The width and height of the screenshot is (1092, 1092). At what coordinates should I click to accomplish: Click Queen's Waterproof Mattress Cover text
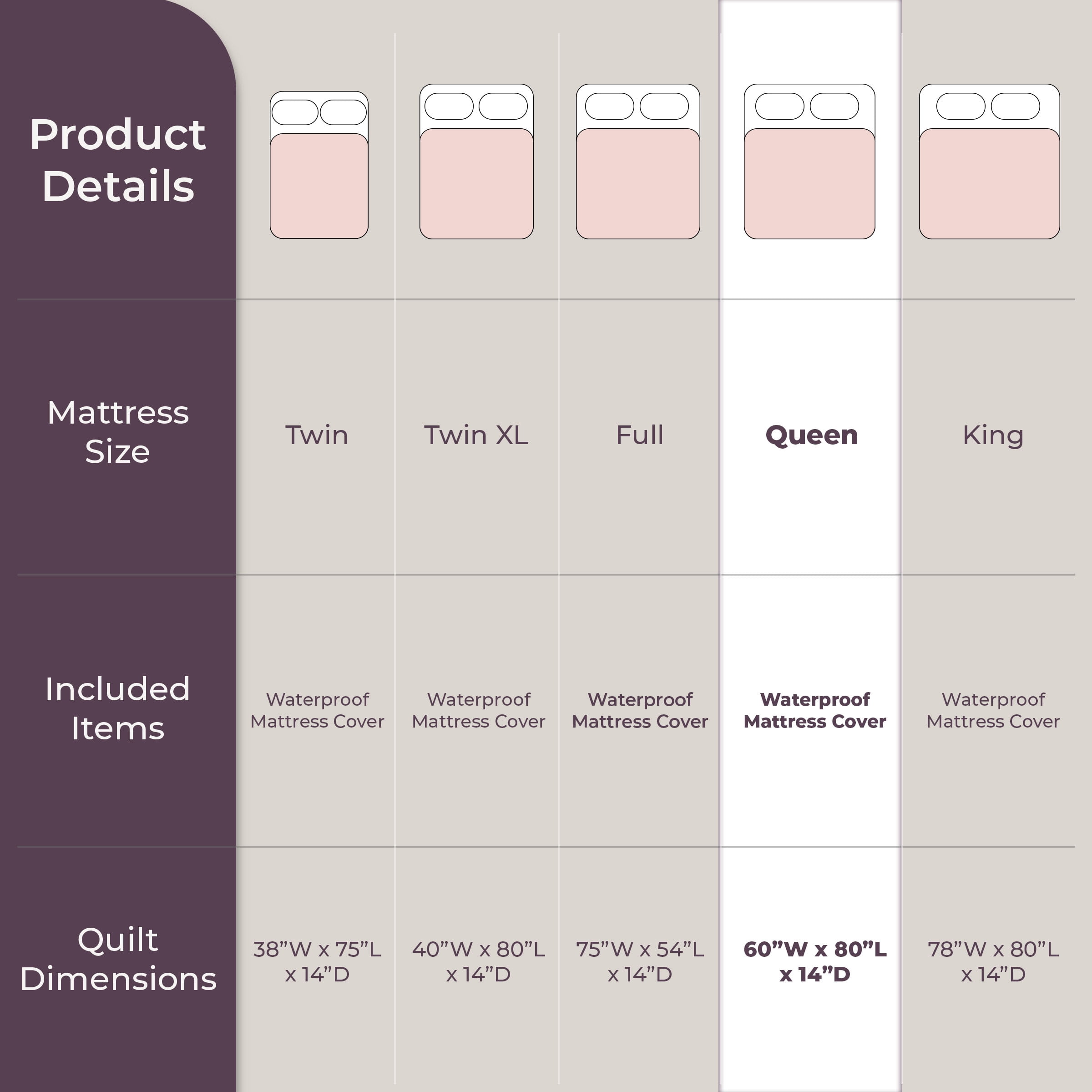(x=814, y=710)
